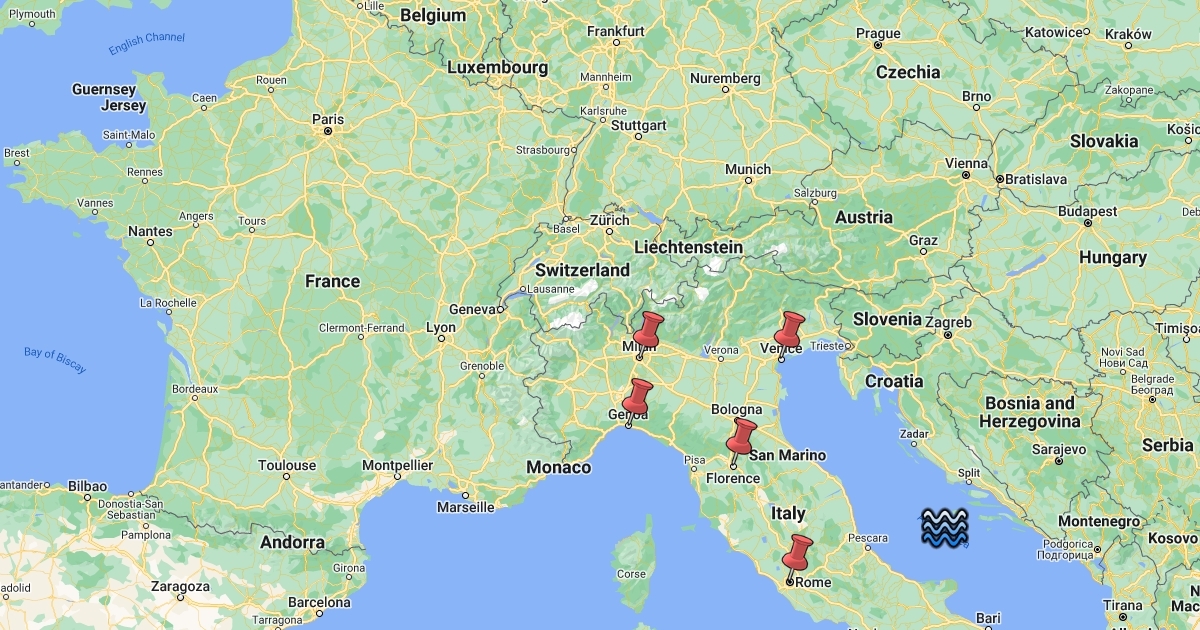Click the red pin on Rome
Image resolution: width=1200 pixels, height=630 pixels.
coord(797,558)
